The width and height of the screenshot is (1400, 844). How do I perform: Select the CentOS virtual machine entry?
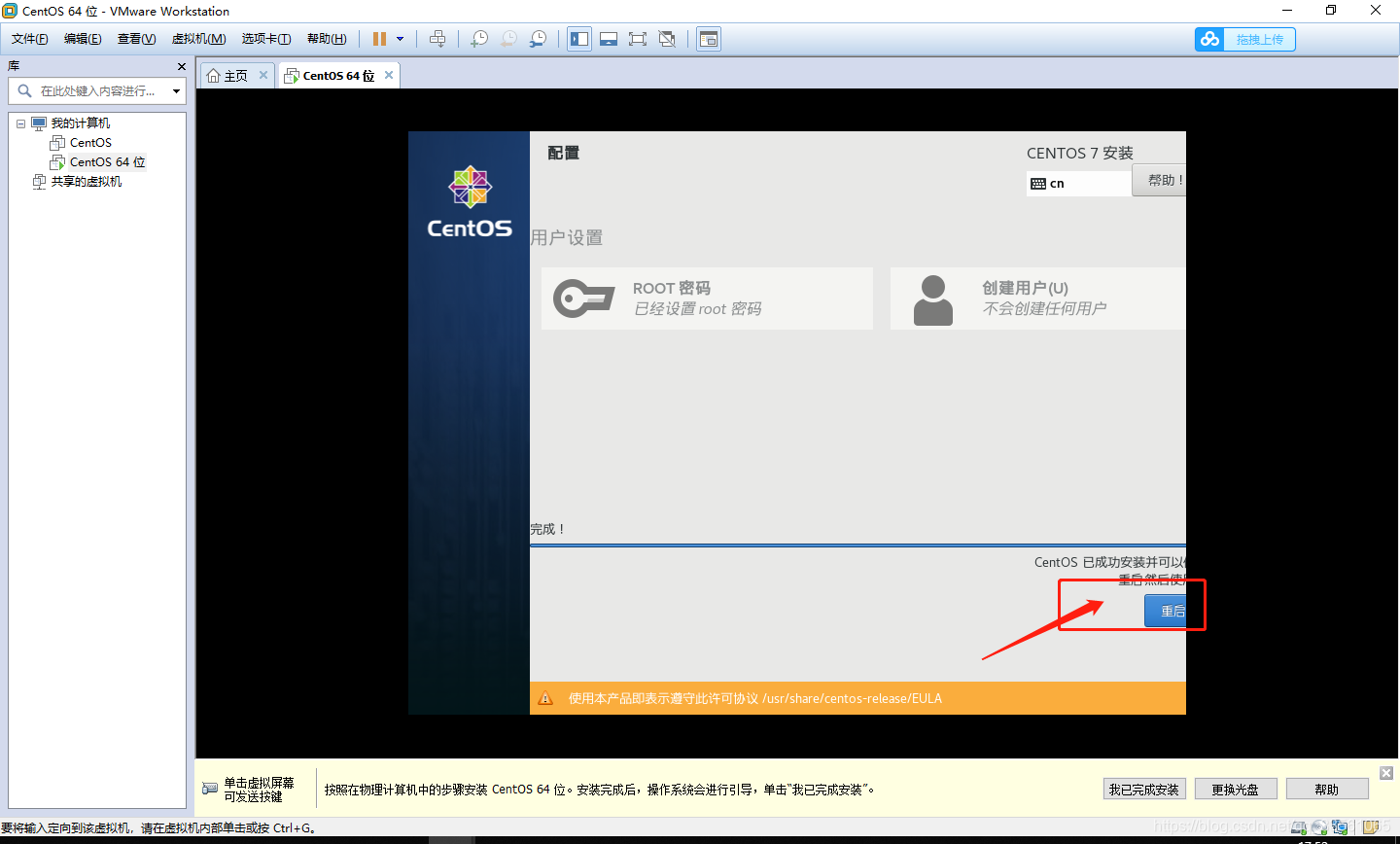(90, 143)
